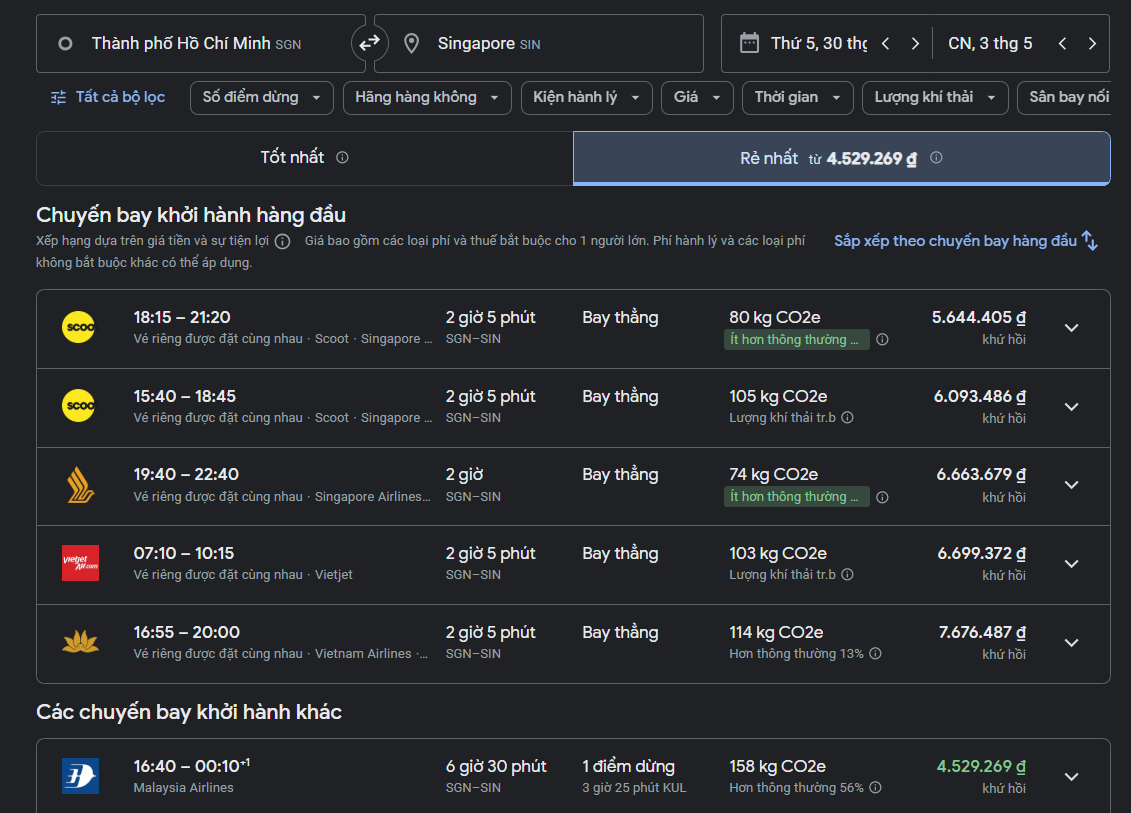Open the Số điểm dừng filter dropdown
The image size is (1131, 813).
coord(261,98)
